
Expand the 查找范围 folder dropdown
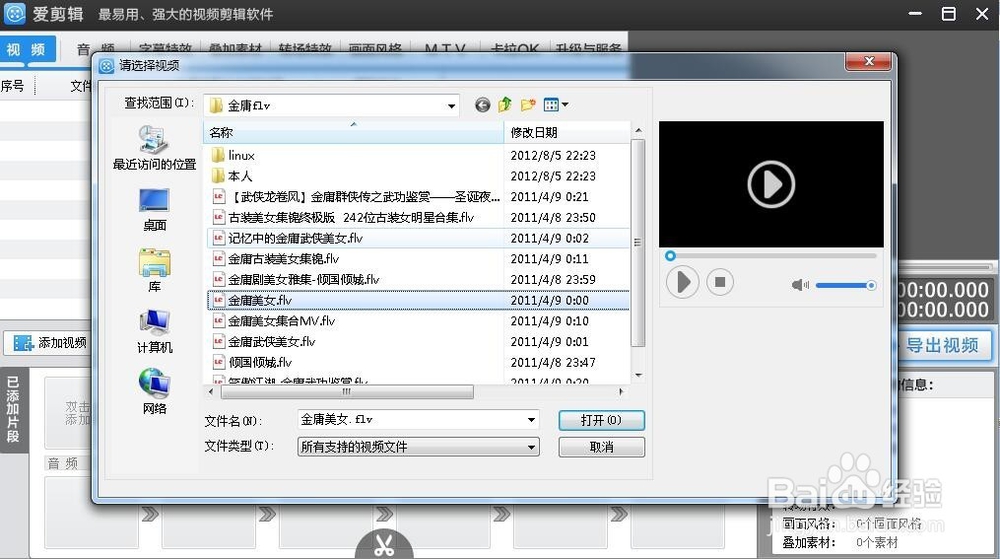click(x=452, y=105)
